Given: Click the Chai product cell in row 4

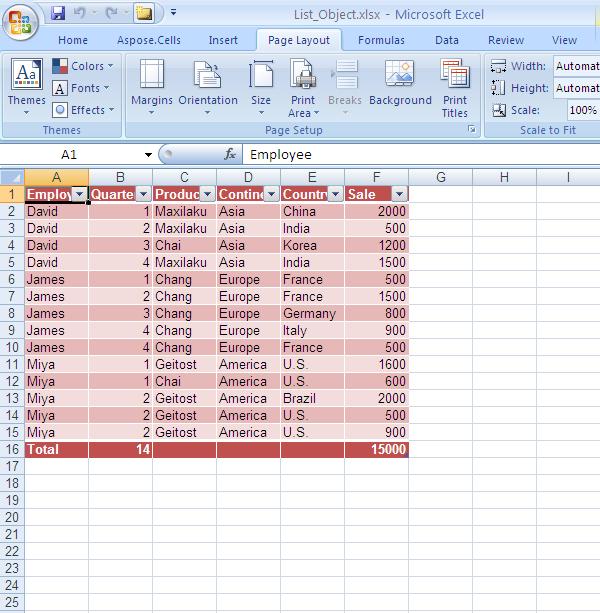Looking at the screenshot, I should 184,246.
